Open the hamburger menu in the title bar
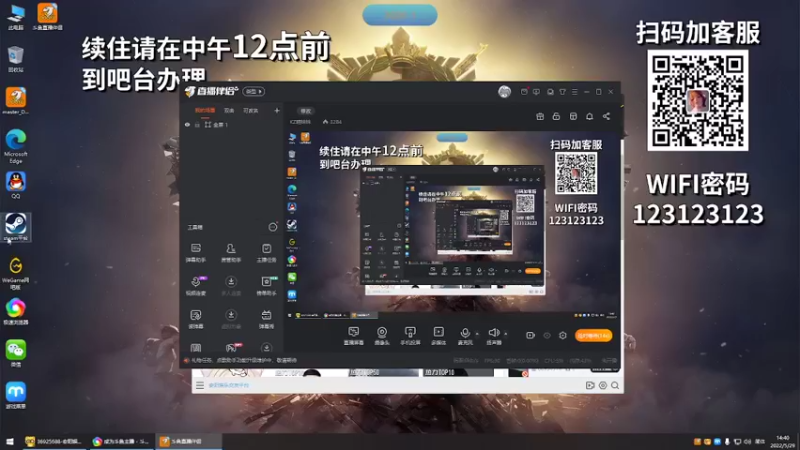This screenshot has height=450, width=800. click(574, 92)
